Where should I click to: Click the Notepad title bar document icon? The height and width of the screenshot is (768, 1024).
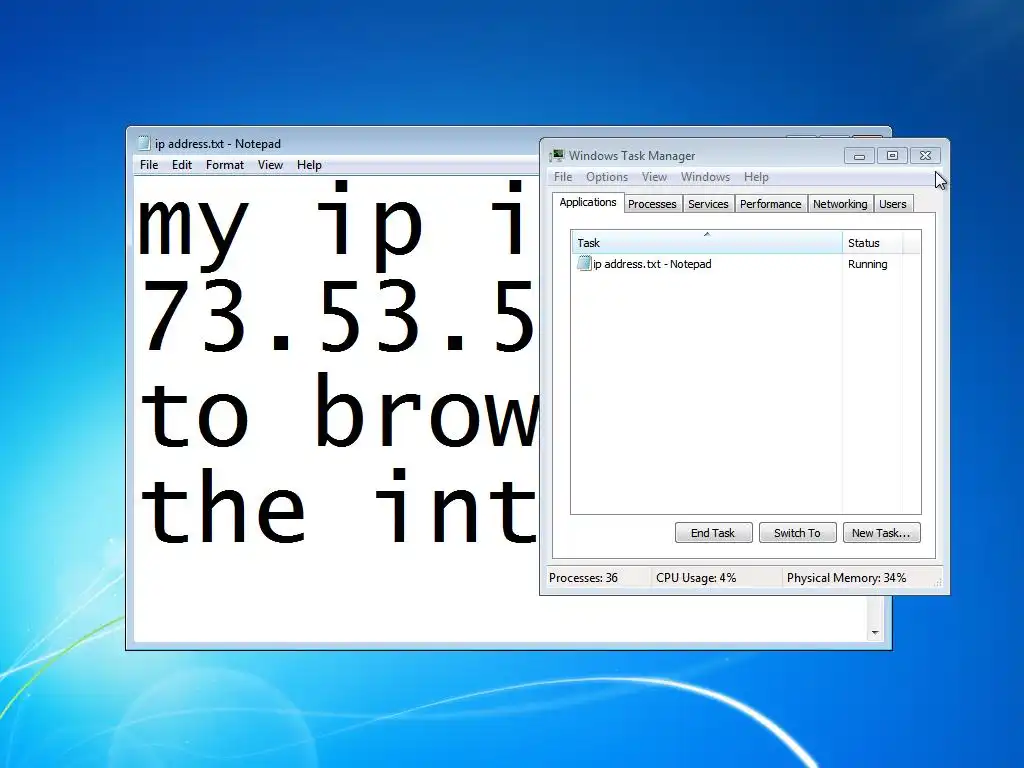click(144, 144)
